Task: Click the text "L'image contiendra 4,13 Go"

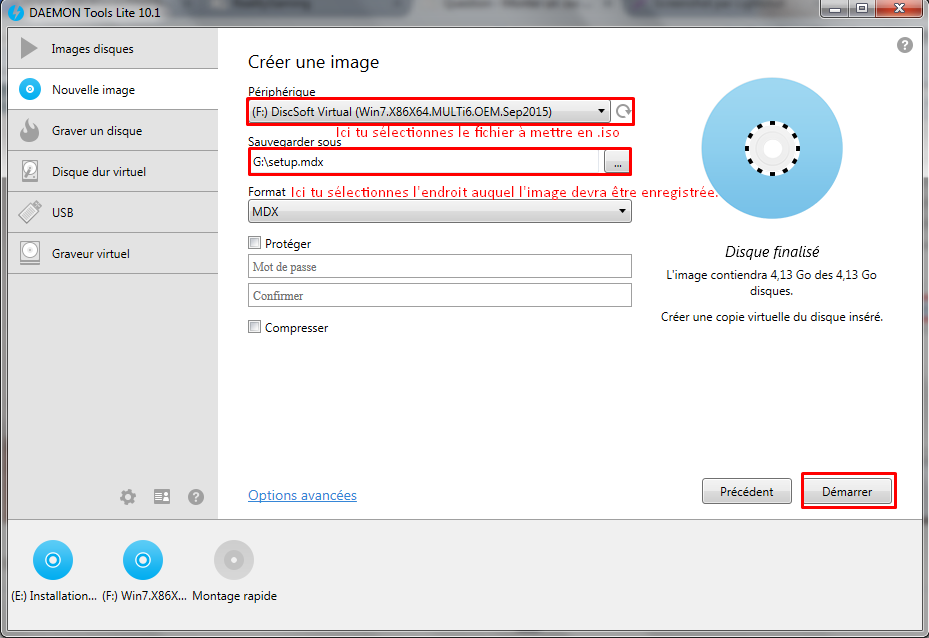Action: 738,275
